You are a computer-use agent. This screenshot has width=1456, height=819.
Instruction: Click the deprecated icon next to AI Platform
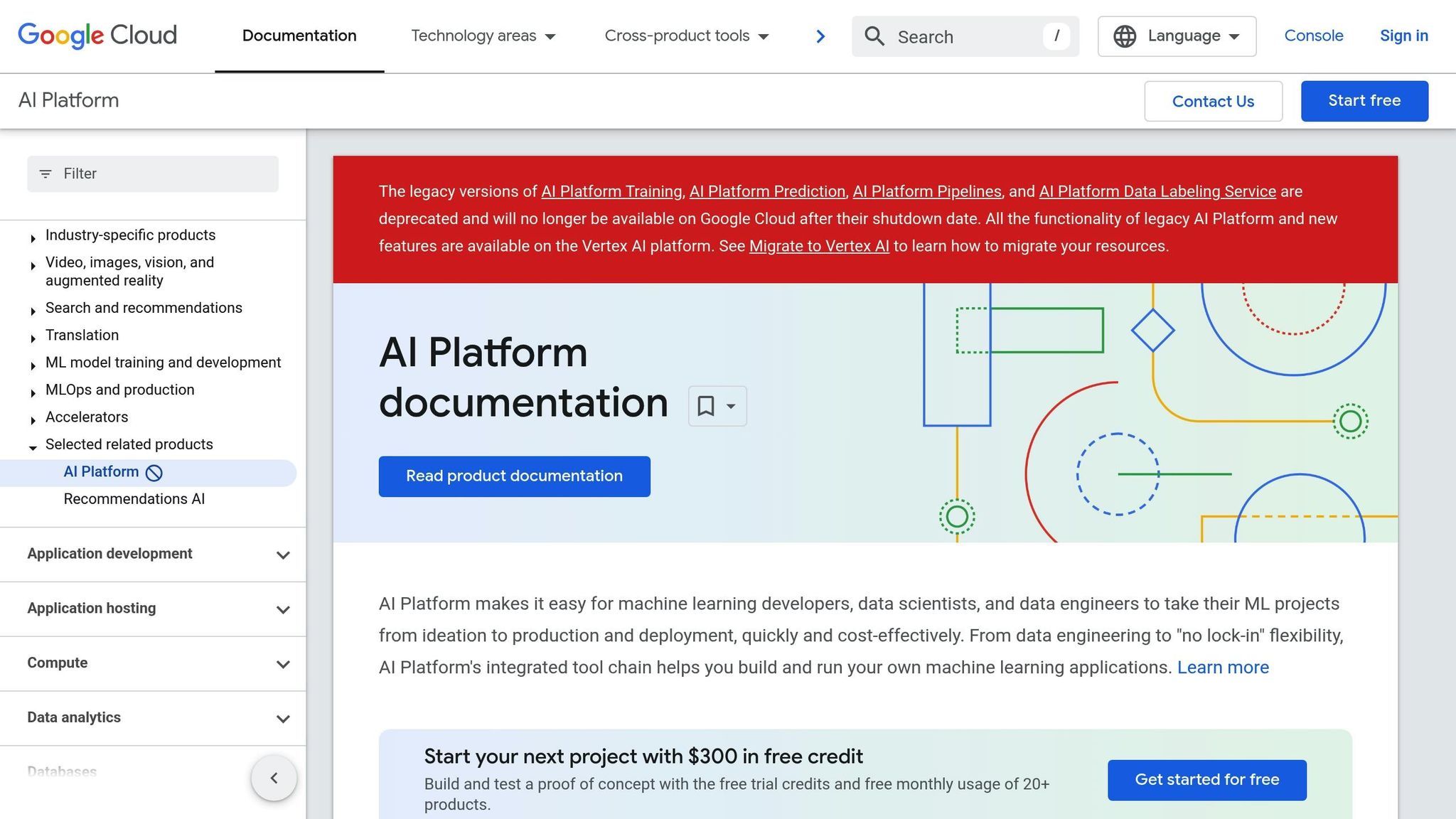[x=154, y=473]
